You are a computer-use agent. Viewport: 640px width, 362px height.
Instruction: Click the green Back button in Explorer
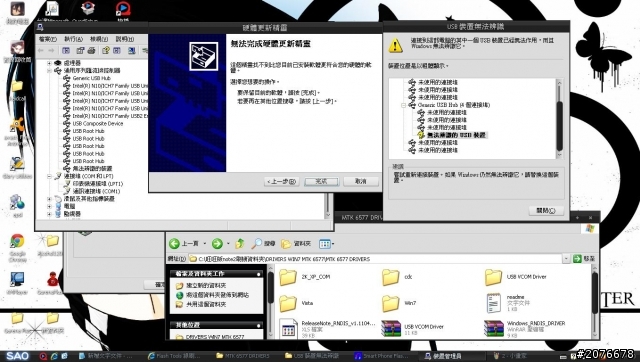coord(174,244)
